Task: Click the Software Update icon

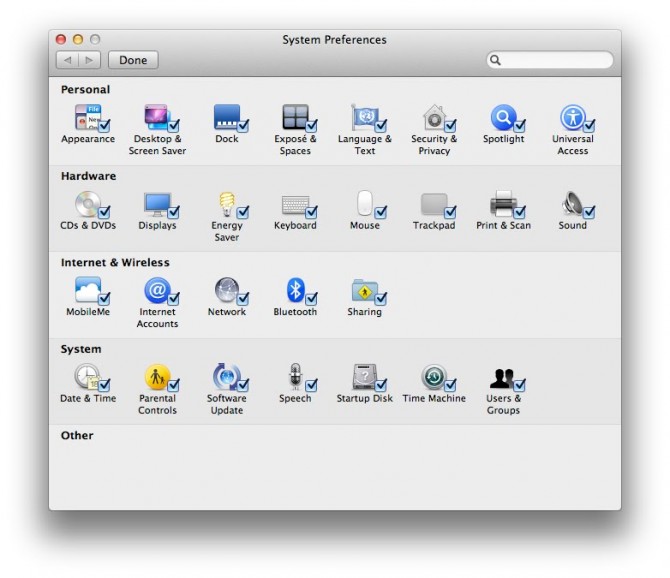Action: tap(225, 377)
